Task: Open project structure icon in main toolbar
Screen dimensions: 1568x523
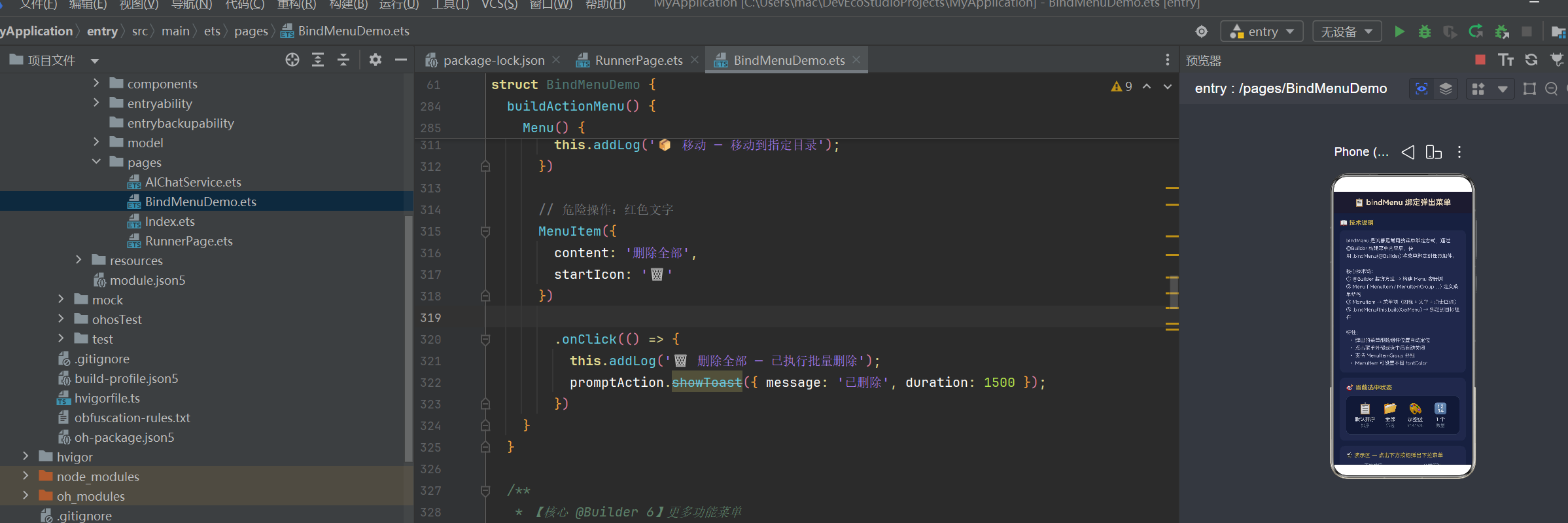Action: [1559, 31]
